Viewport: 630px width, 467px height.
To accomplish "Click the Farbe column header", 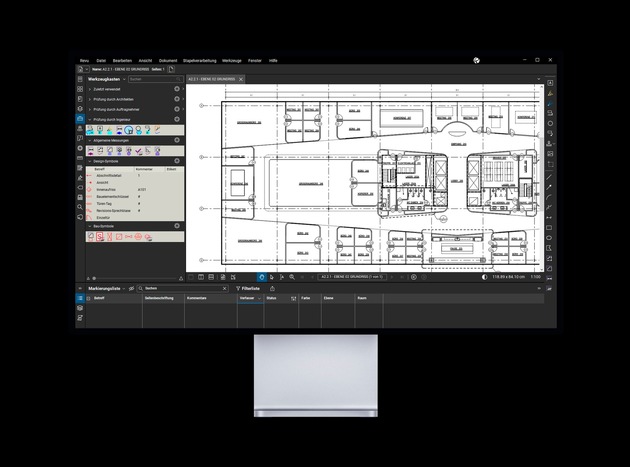I will (x=306, y=298).
